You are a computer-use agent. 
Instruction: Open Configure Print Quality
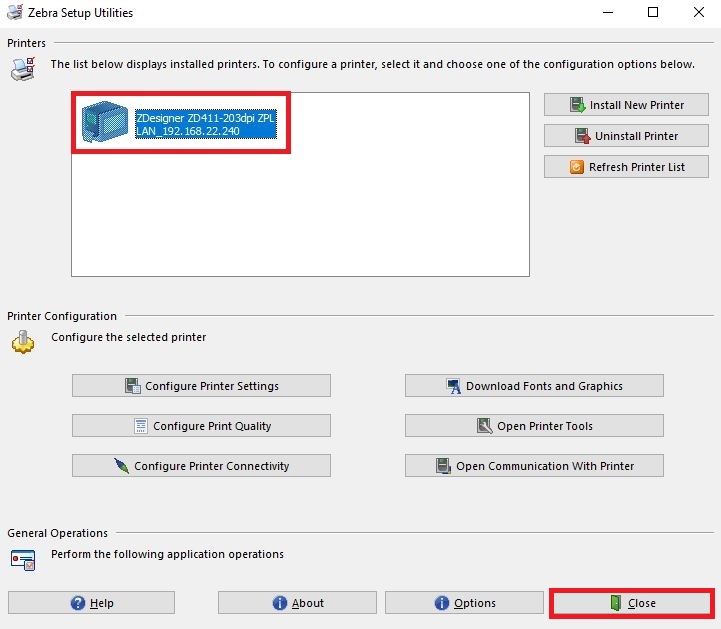201,425
